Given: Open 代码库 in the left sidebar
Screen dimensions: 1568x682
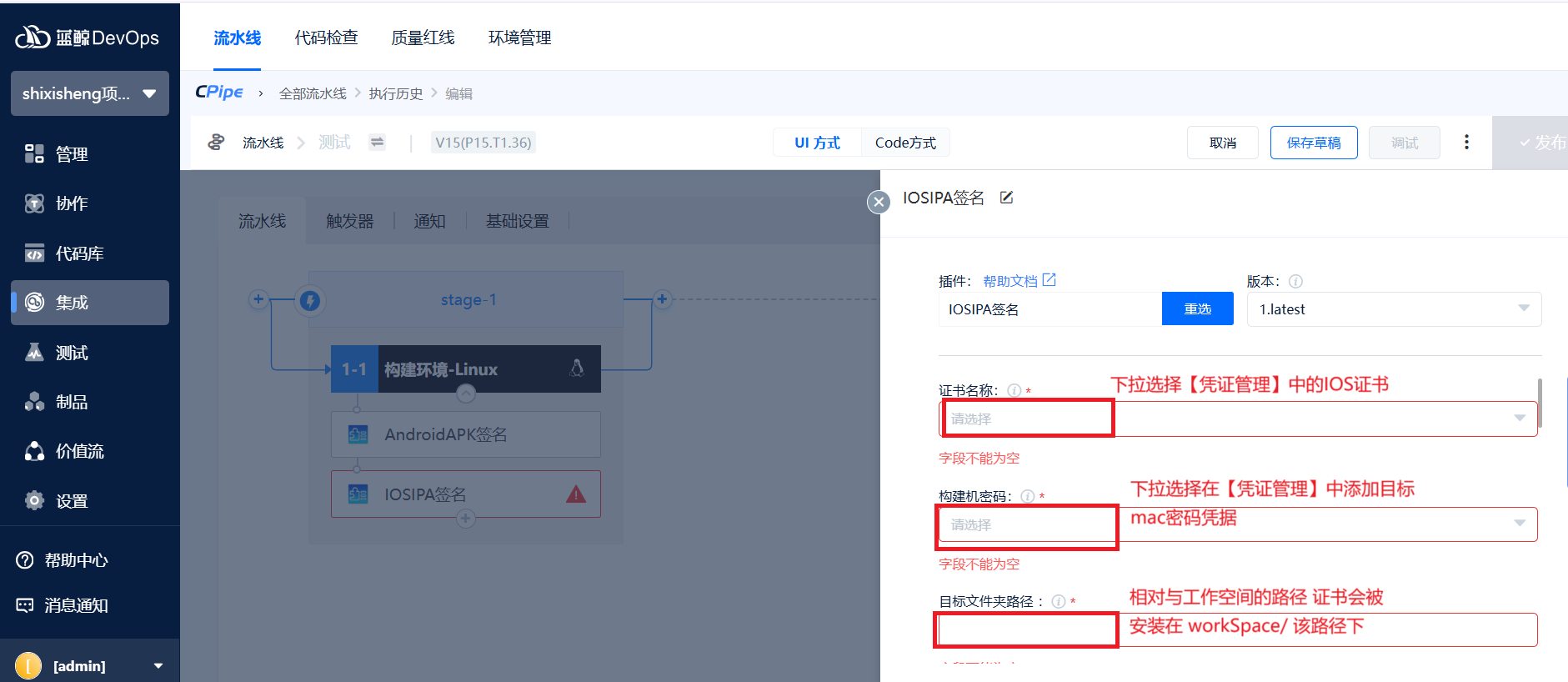Looking at the screenshot, I should tap(79, 253).
